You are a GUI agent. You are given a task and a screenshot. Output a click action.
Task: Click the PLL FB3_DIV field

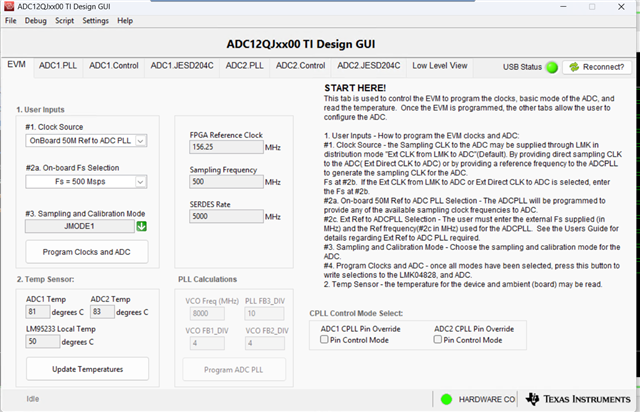click(264, 314)
